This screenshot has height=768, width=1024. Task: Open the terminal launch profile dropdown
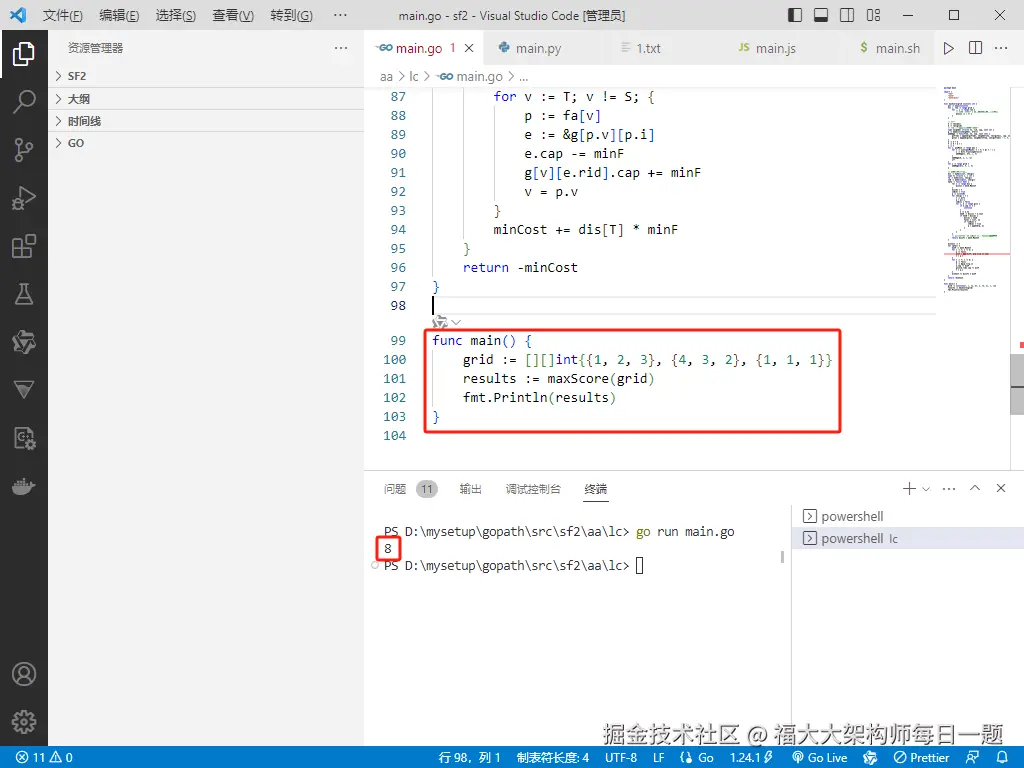926,488
